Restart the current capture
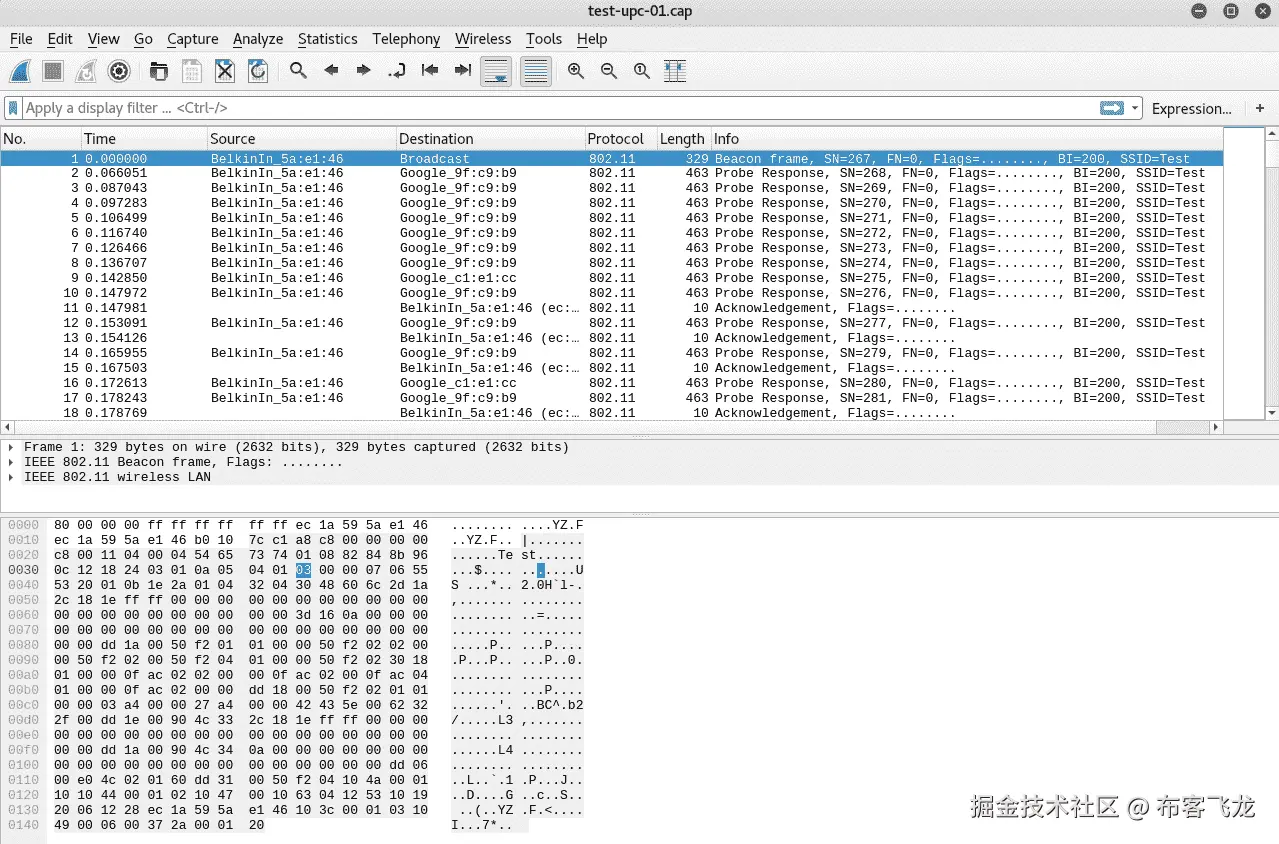Viewport: 1279px width, 844px height. [86, 71]
